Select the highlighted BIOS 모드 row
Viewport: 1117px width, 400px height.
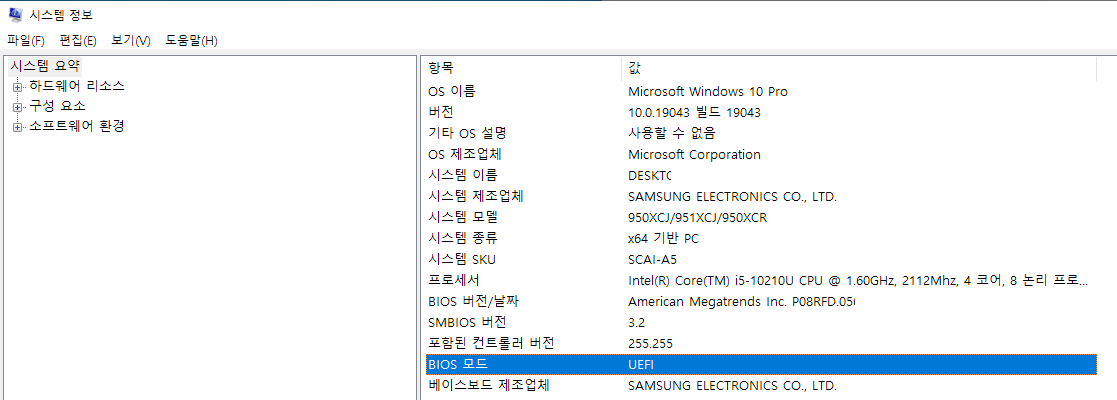761,364
